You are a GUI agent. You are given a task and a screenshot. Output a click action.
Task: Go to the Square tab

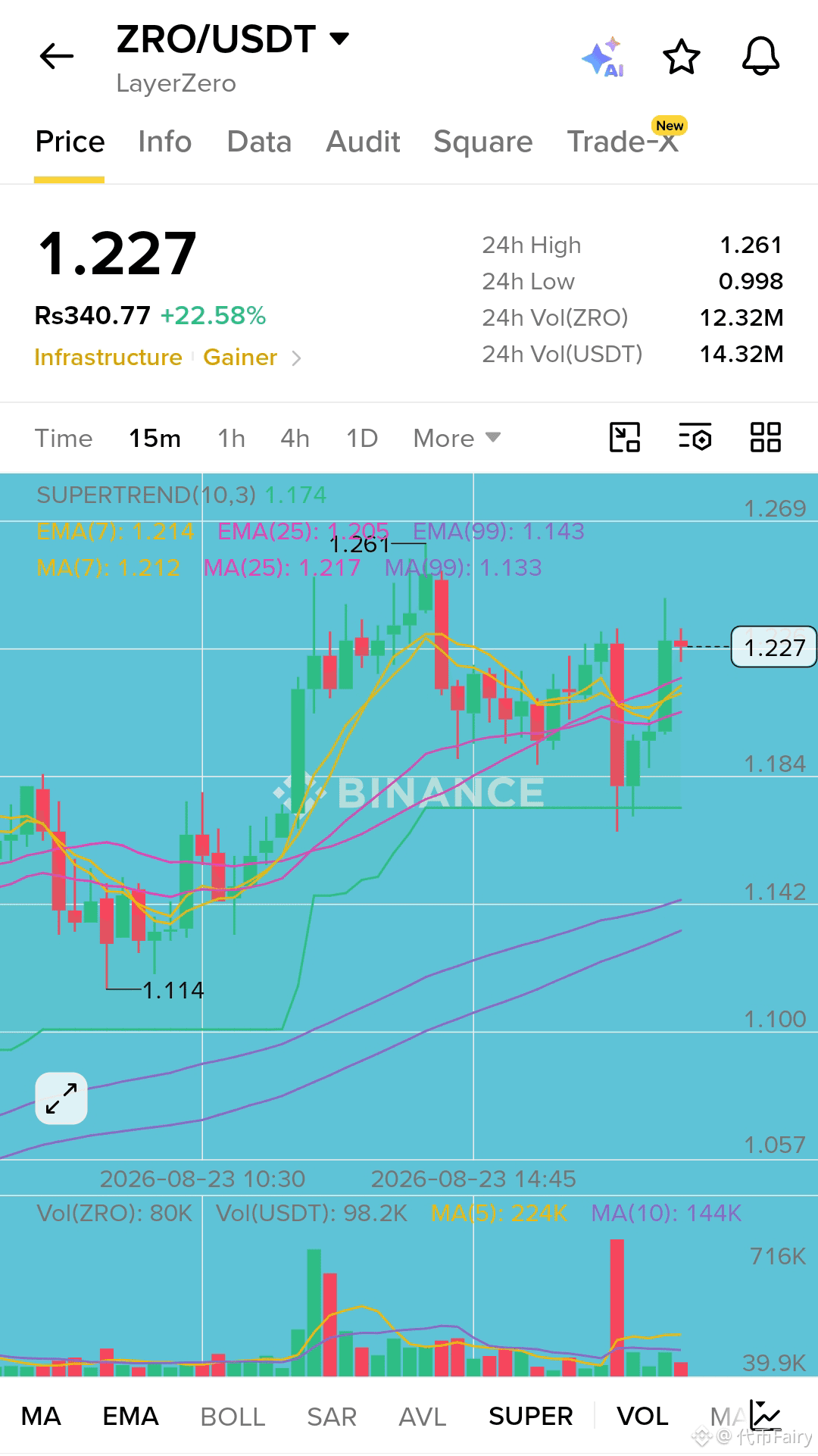483,142
